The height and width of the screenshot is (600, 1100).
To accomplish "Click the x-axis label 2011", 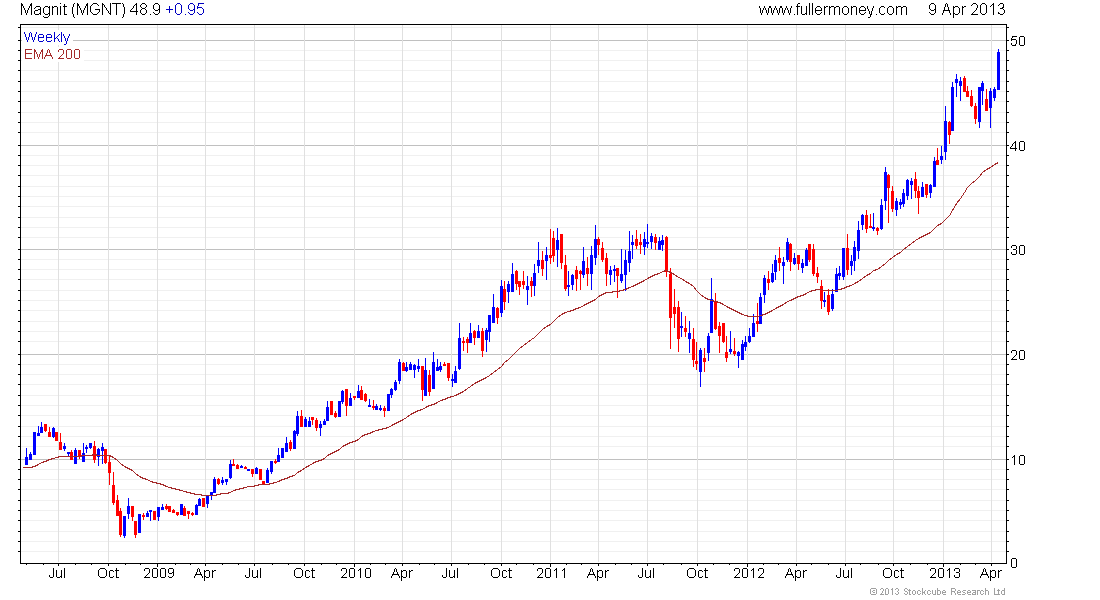I will tap(551, 573).
